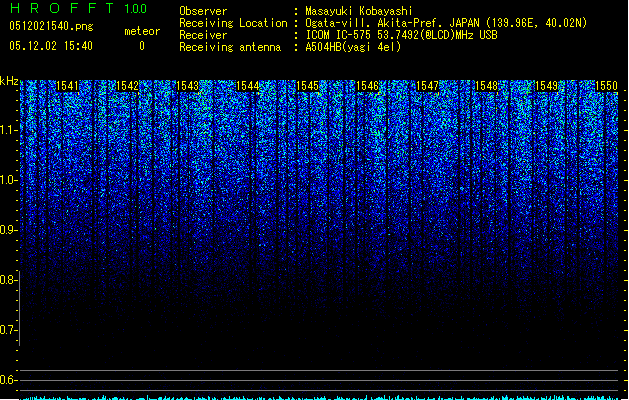Click the Ogata-vill. Akita-Pref. JAPAN location text
Viewport: 629px width, 400px height.
click(446, 23)
